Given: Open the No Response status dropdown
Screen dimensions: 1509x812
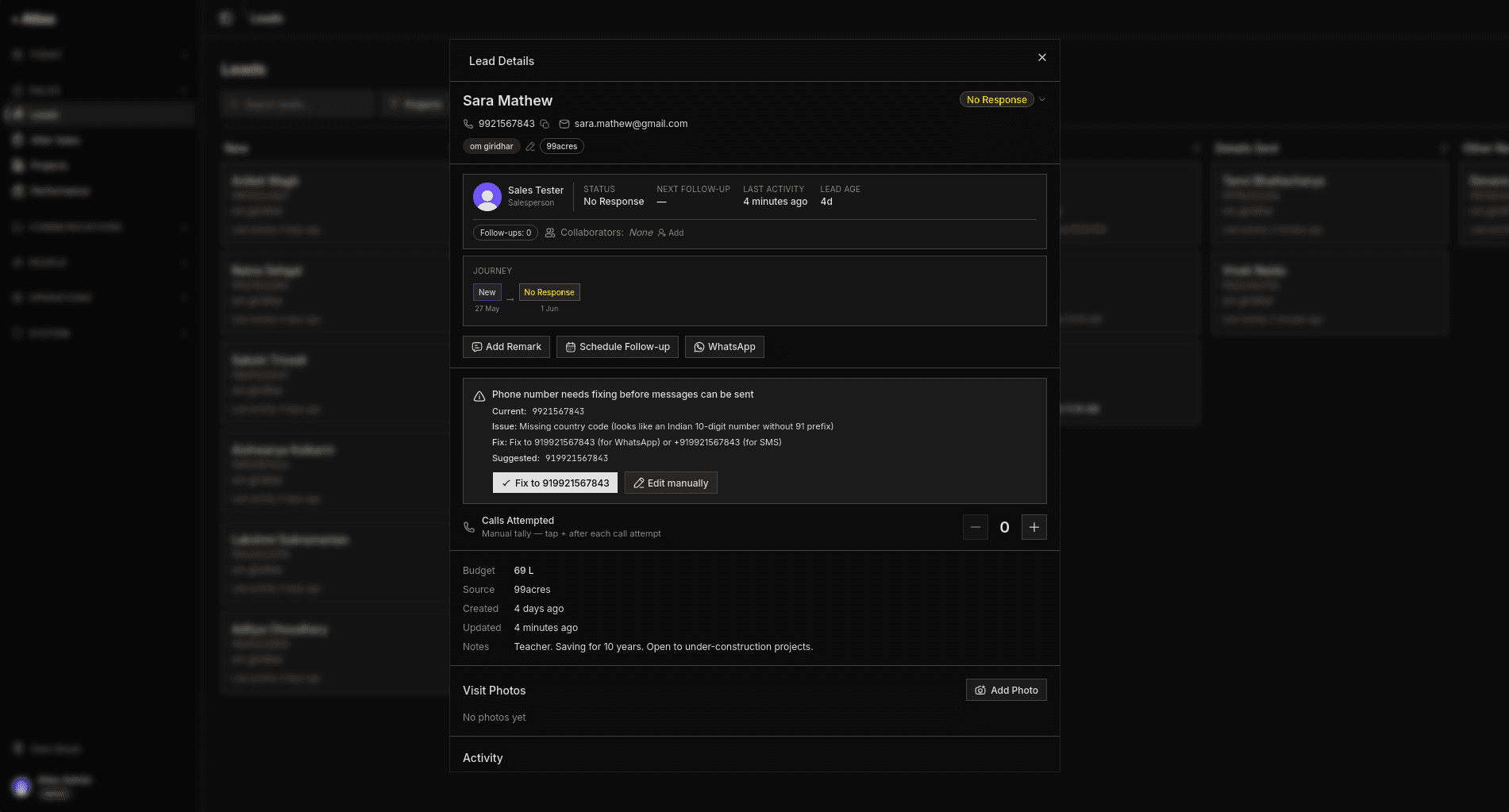Looking at the screenshot, I should [x=996, y=100].
